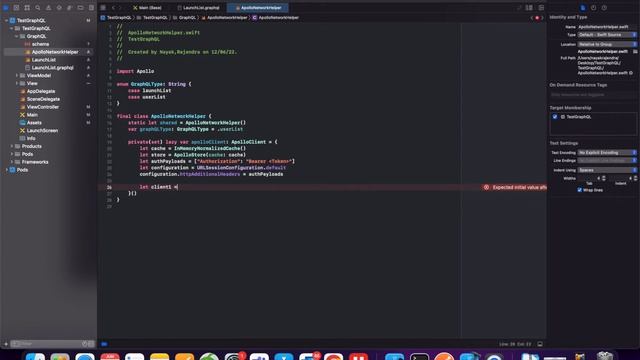Add an editor on the right
This screenshot has width=640, height=360.
point(541,8)
